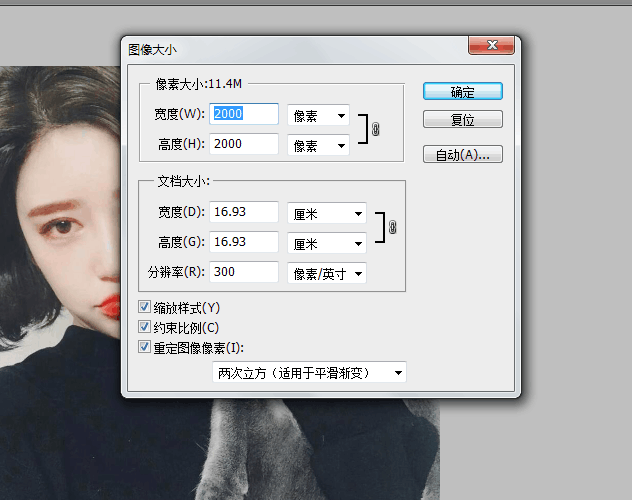632x500 pixels.
Task: Open the 高度(H) 像素 unit dropdown
Action: click(318, 145)
